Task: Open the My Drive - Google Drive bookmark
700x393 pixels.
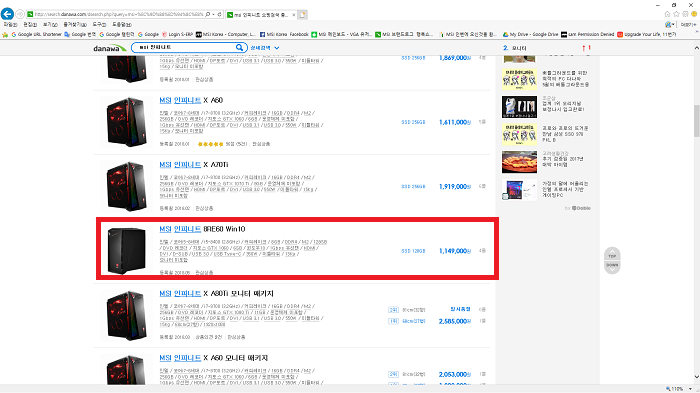Action: 531,34
